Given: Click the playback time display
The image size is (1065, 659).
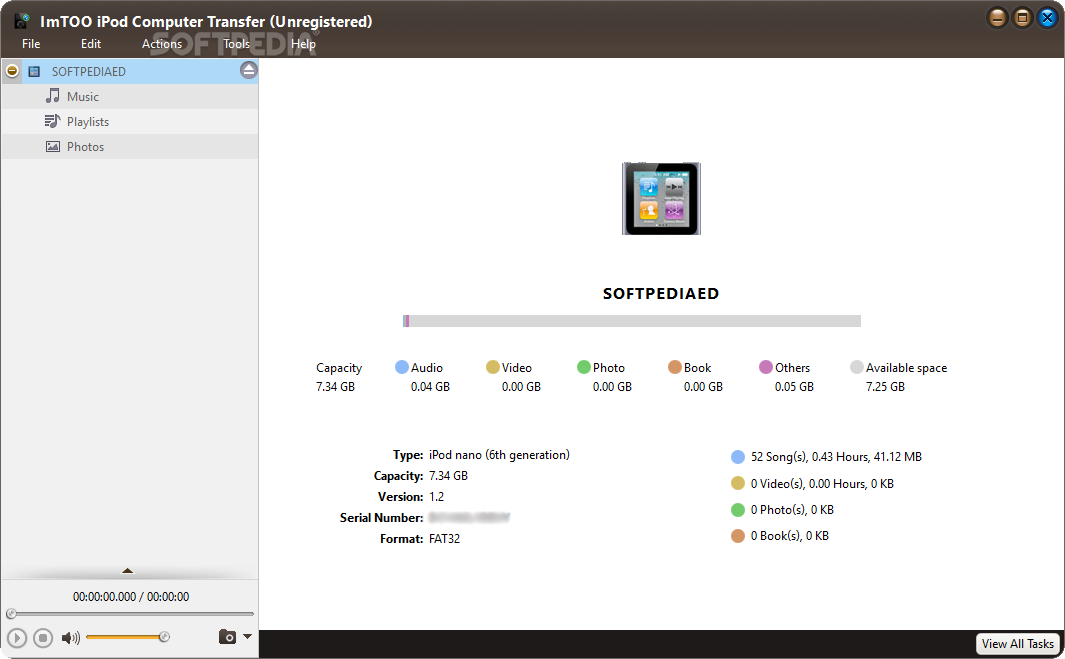Looking at the screenshot, I should 131,596.
